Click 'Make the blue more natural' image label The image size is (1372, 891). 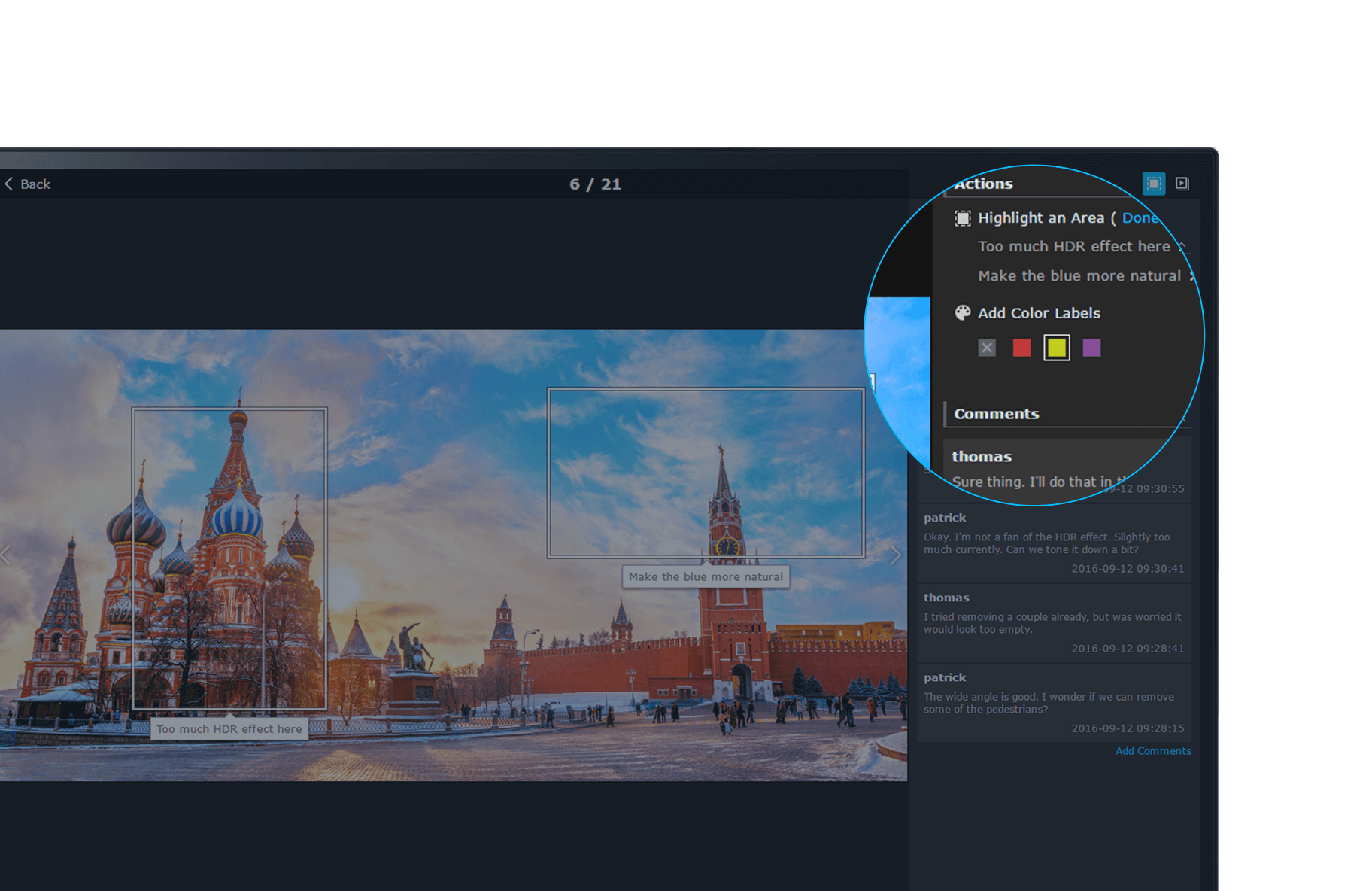click(706, 577)
